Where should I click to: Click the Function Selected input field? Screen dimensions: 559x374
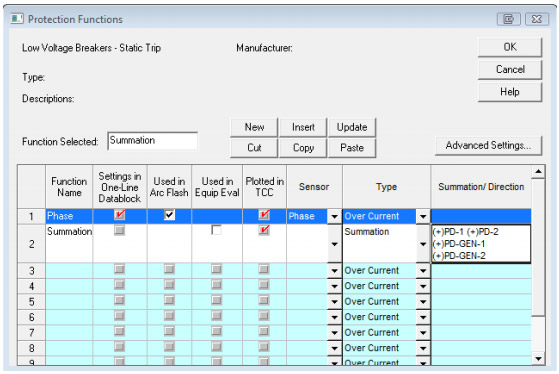153,141
